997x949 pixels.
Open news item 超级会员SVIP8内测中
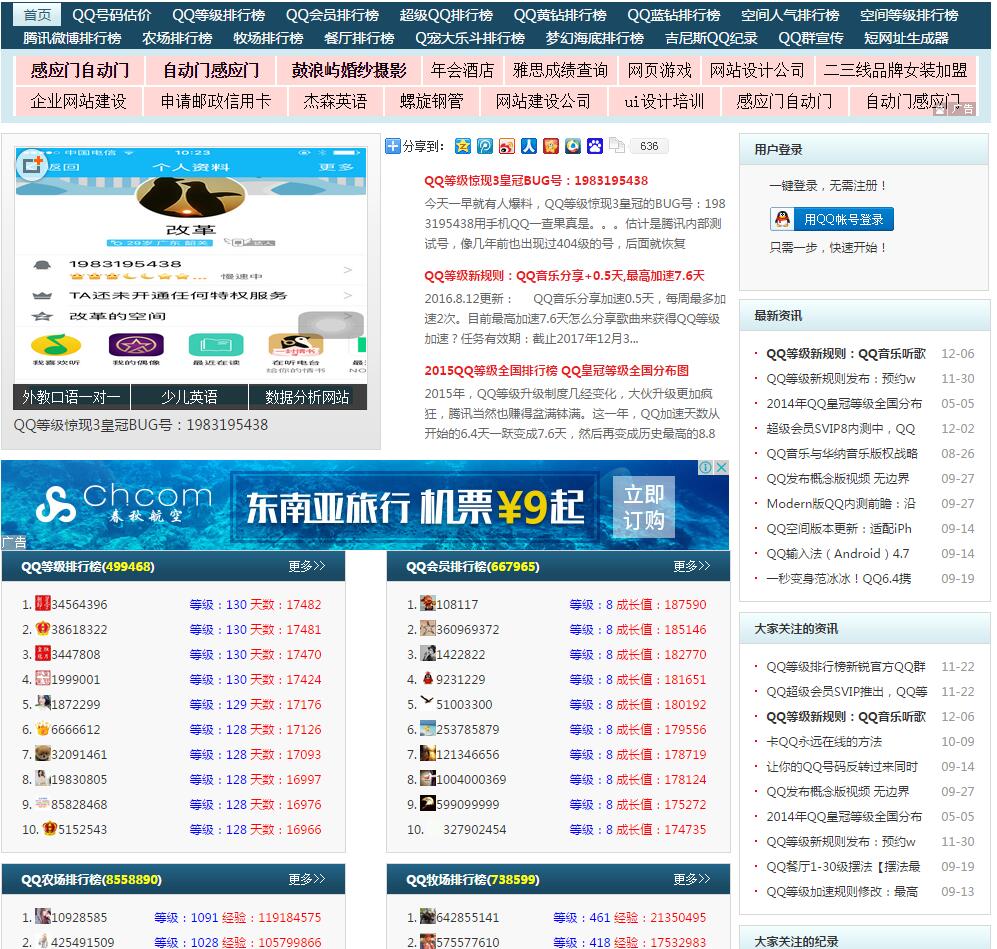(840, 428)
